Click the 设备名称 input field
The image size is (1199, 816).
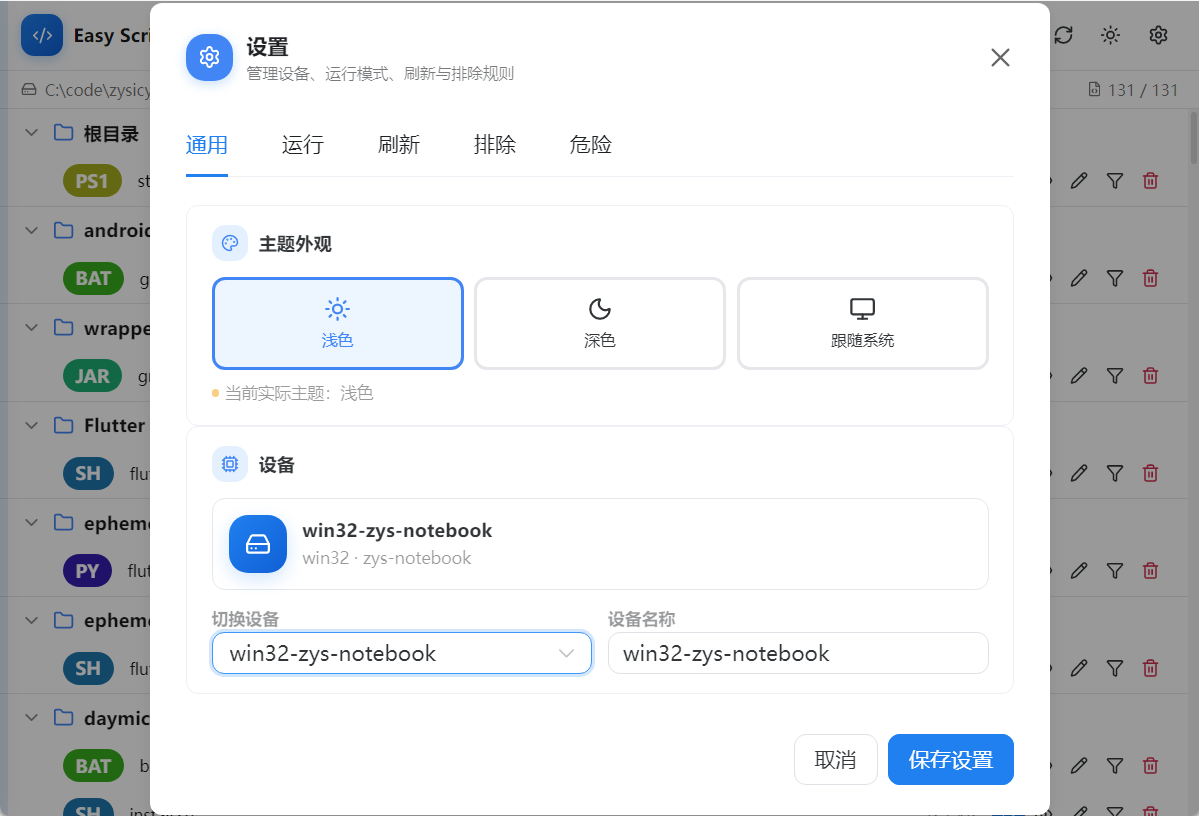(x=798, y=653)
